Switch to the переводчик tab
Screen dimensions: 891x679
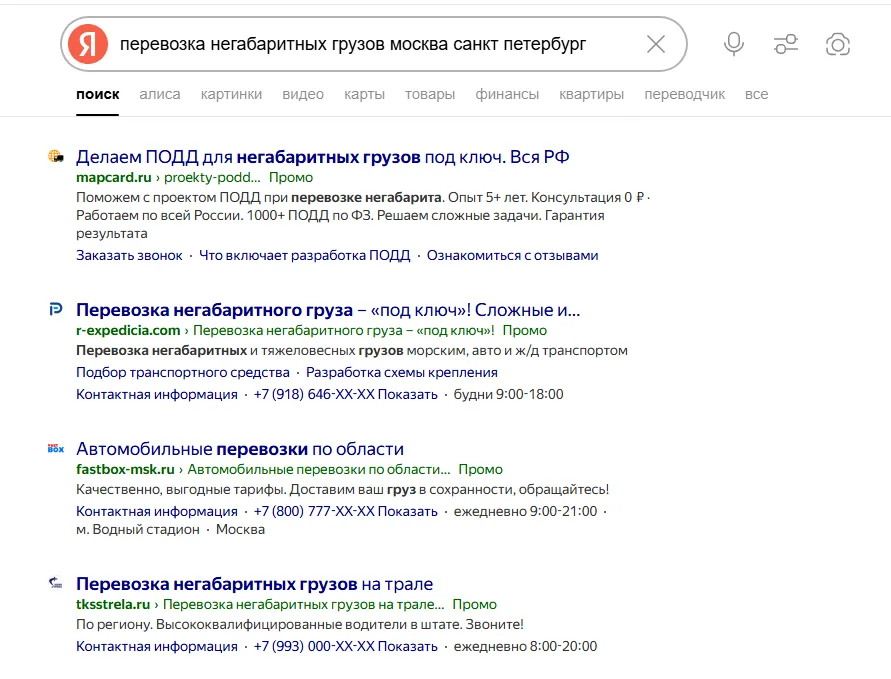point(684,94)
